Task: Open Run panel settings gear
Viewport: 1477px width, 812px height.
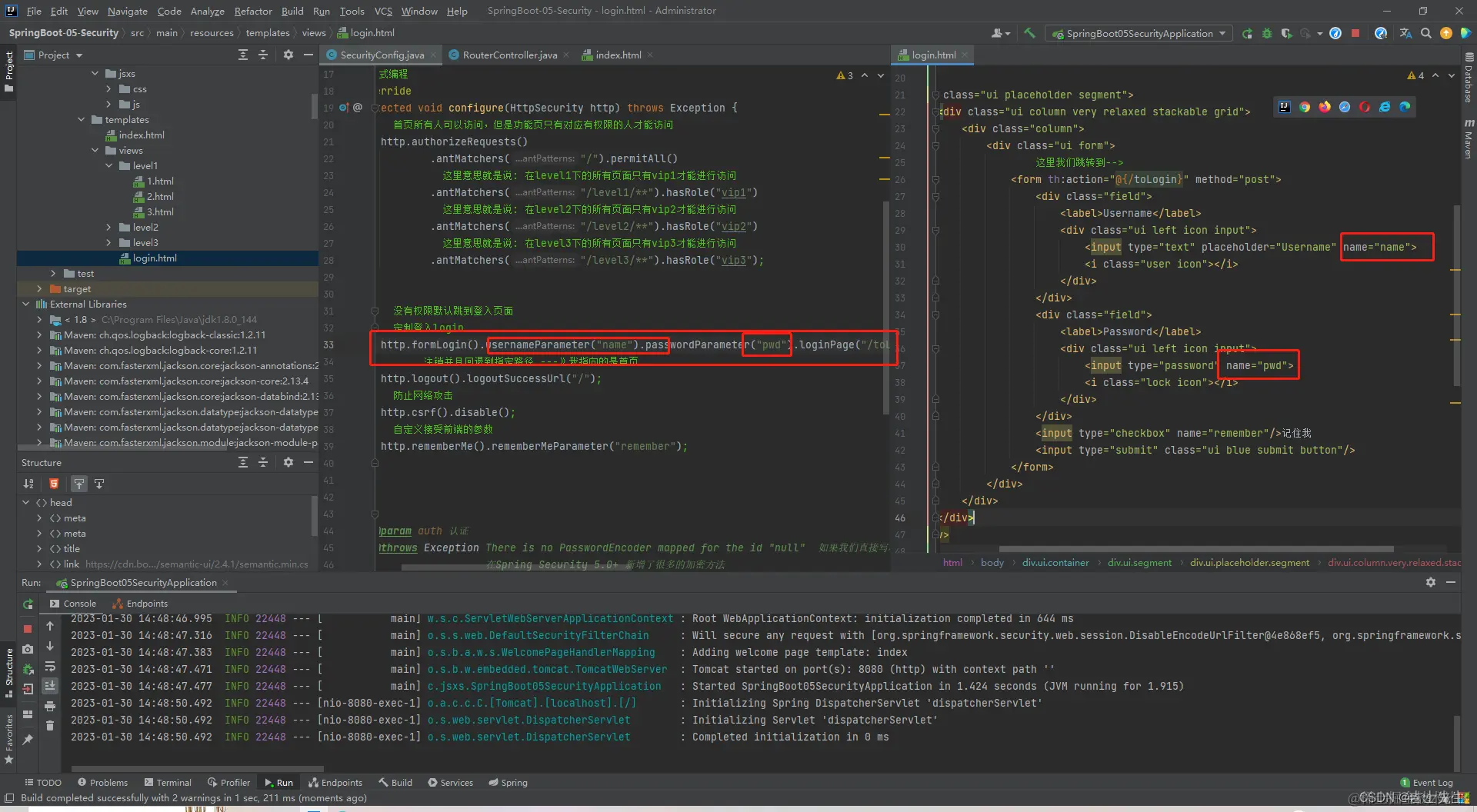Action: pos(1431,582)
